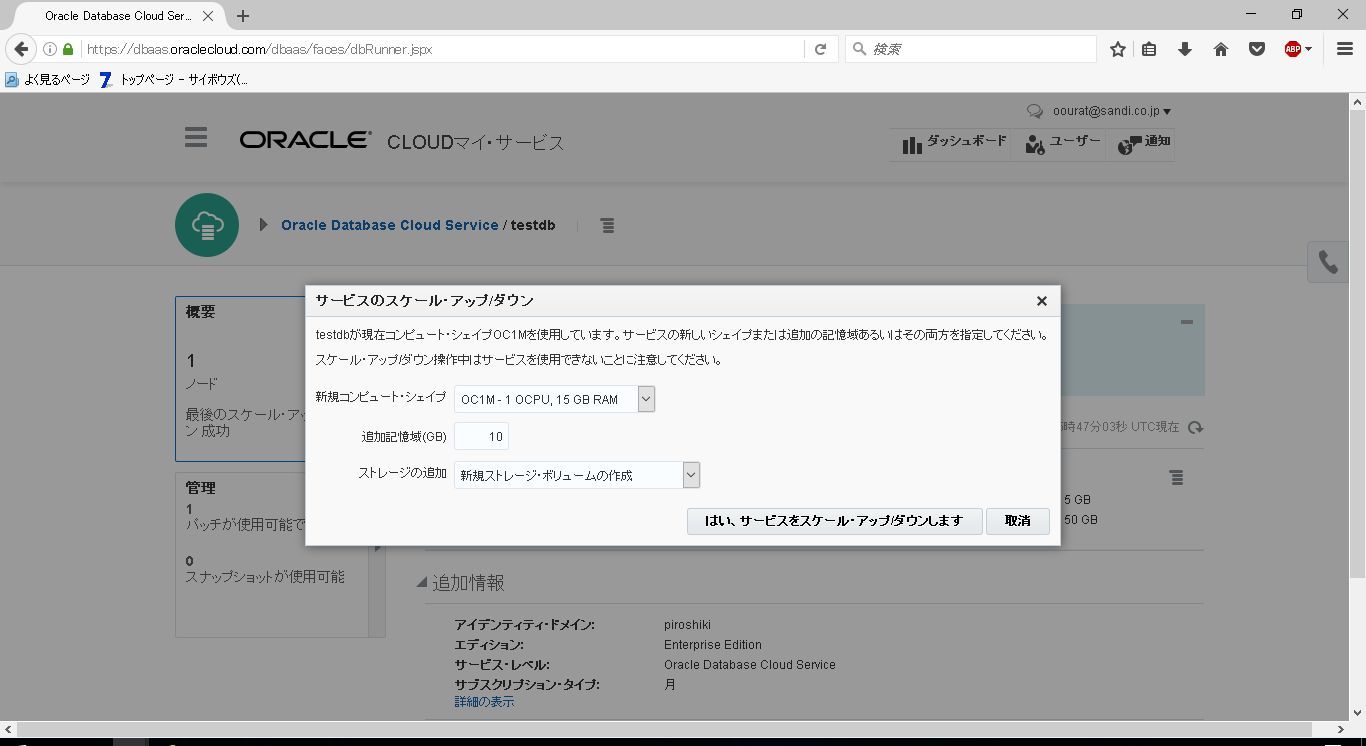
Task: Click the 取消 cancel button
Action: click(x=1017, y=521)
